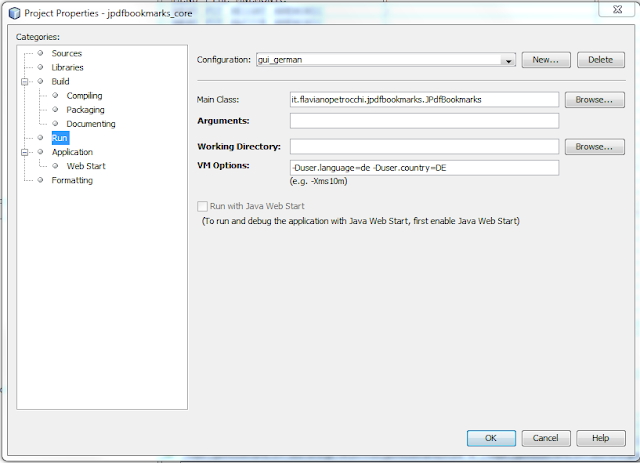Click the New... configuration button
Viewport: 640px width, 463px height.
point(546,60)
